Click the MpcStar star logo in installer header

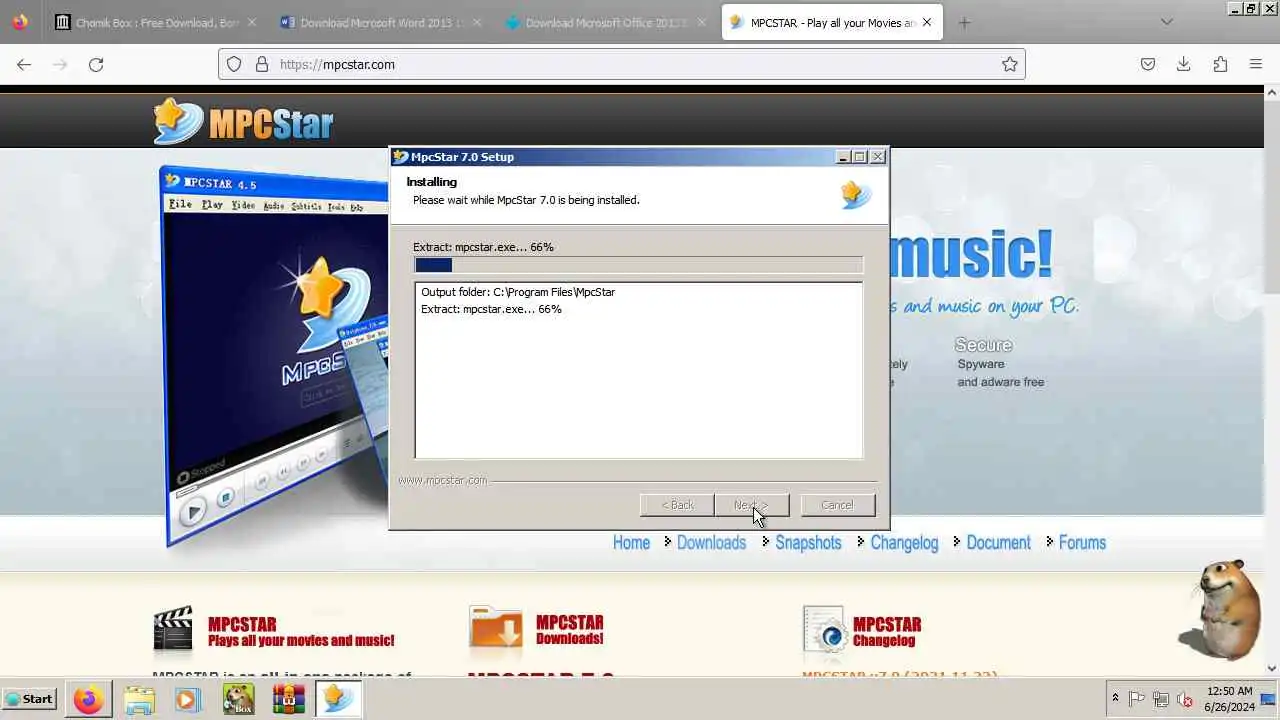tap(856, 193)
